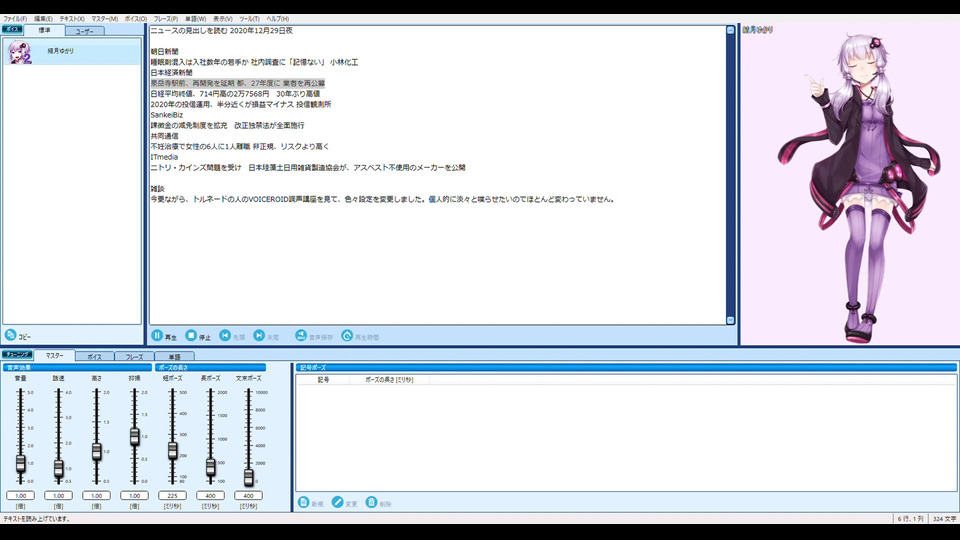Select the フレーズ tuning tab
Image resolution: width=960 pixels, height=540 pixels.
click(x=134, y=356)
